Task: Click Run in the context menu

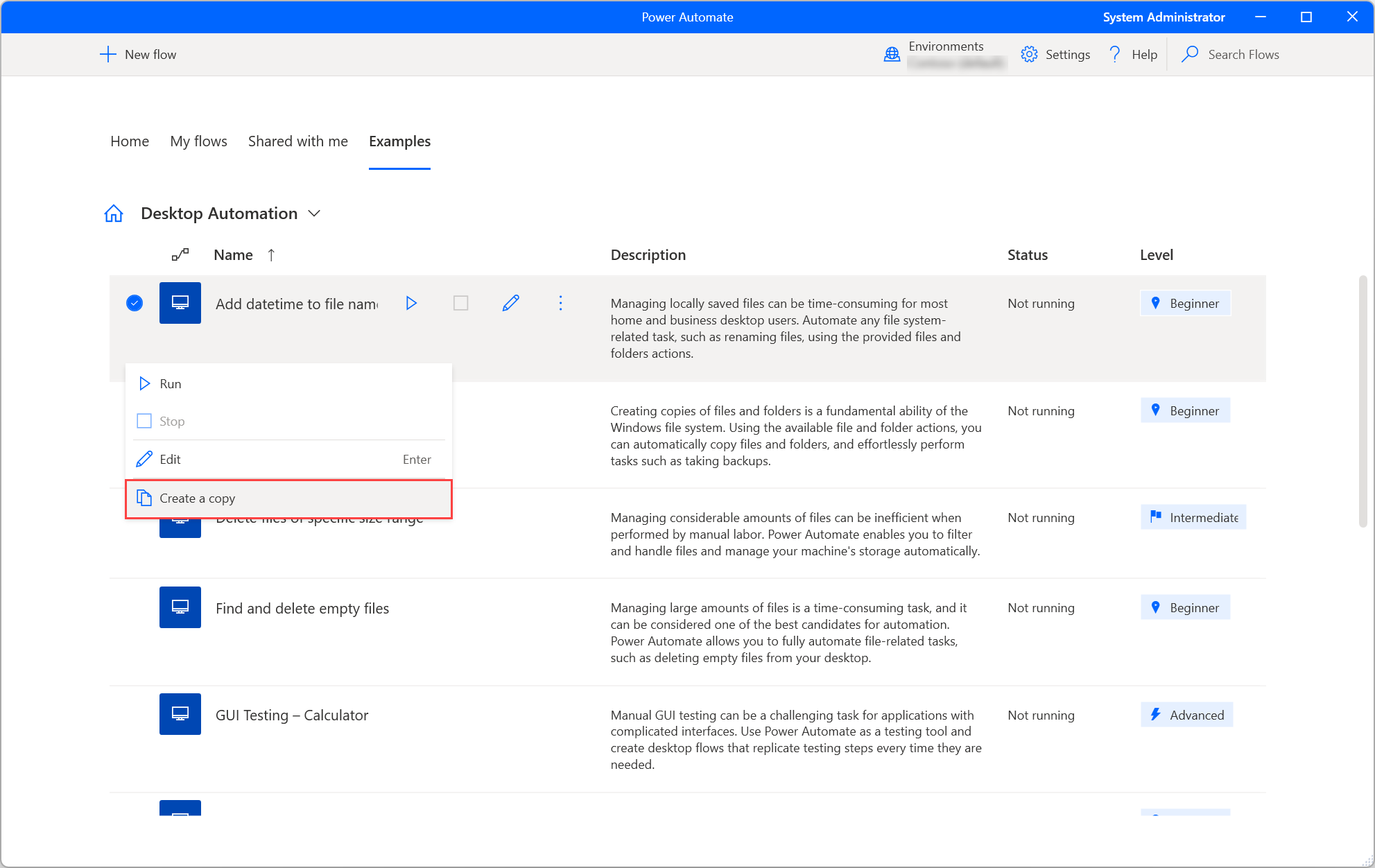Action: [x=170, y=382]
